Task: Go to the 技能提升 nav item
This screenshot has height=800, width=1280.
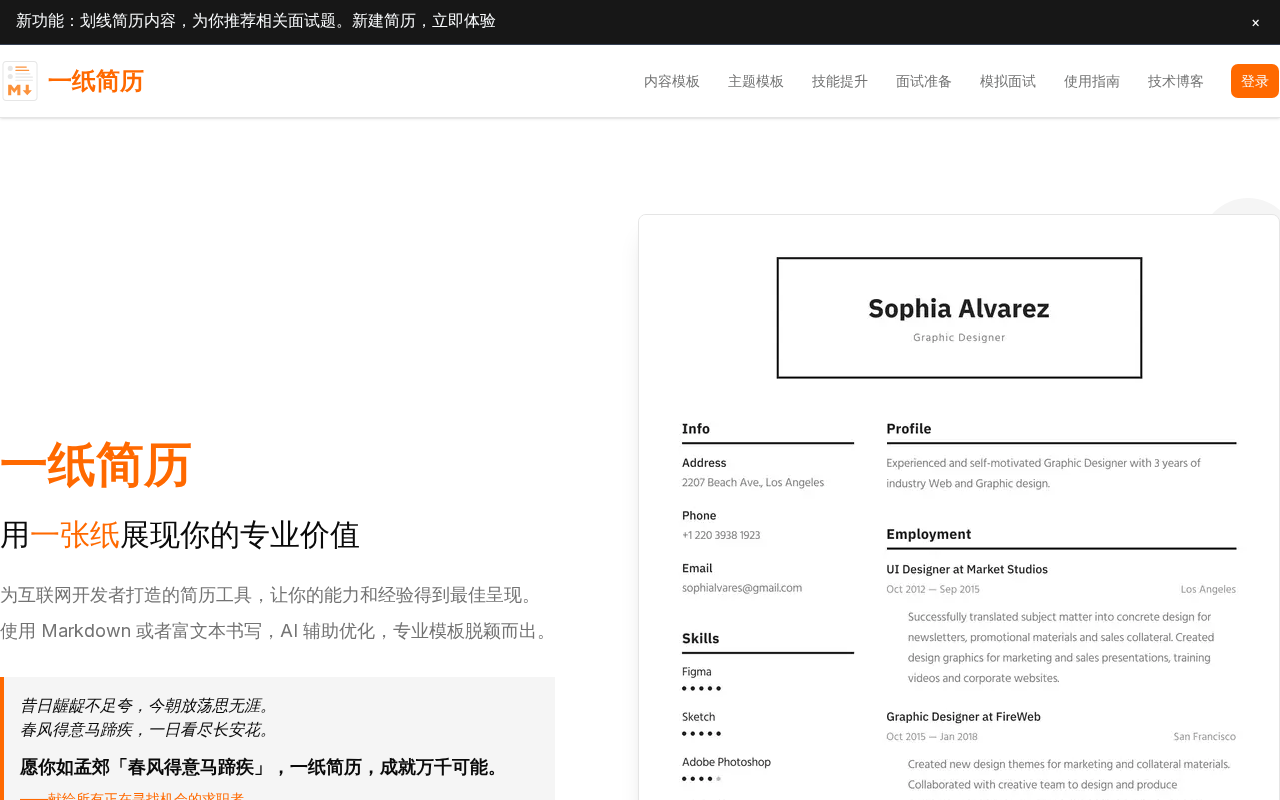Action: [840, 82]
